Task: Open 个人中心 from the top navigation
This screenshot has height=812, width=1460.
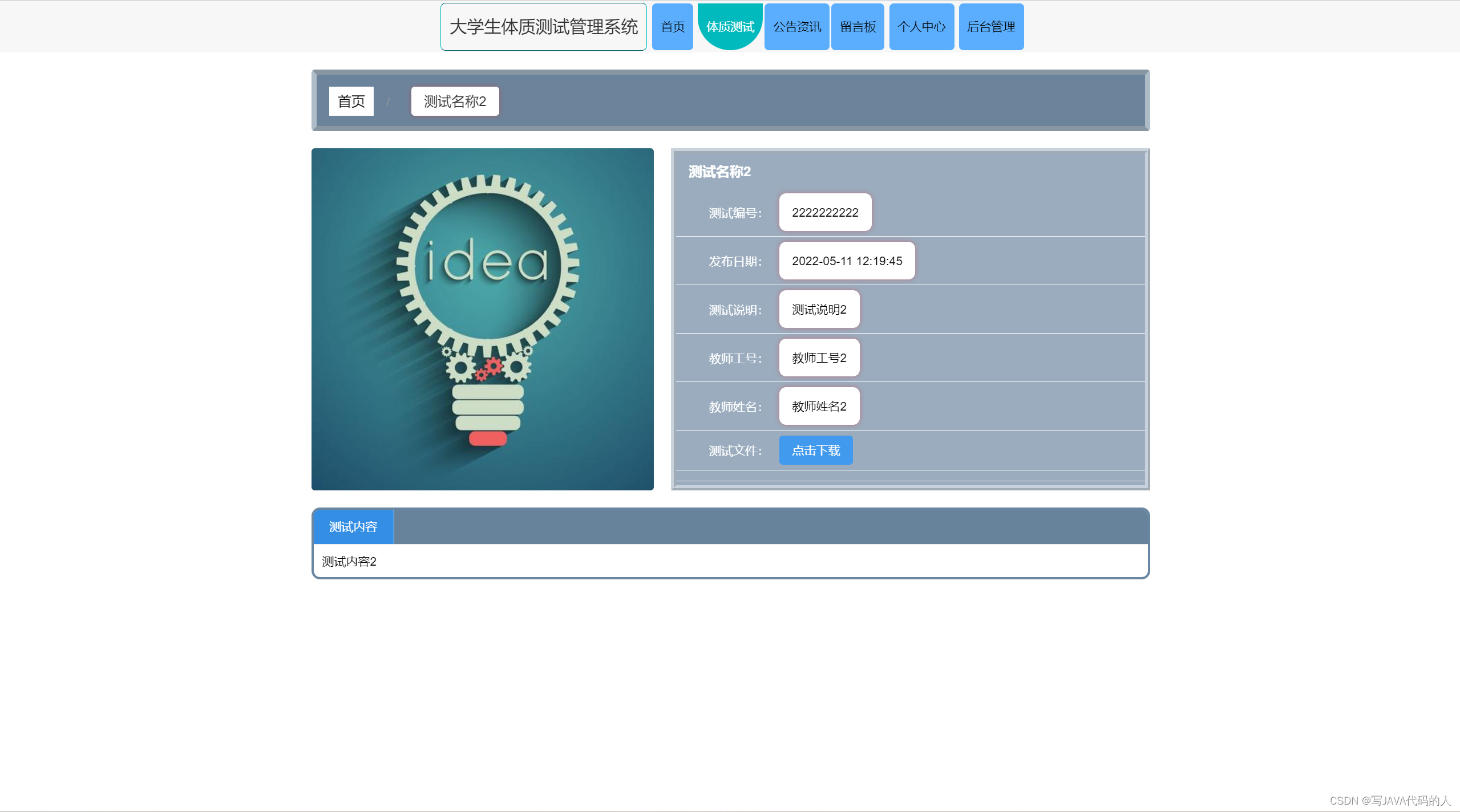Action: click(x=921, y=27)
